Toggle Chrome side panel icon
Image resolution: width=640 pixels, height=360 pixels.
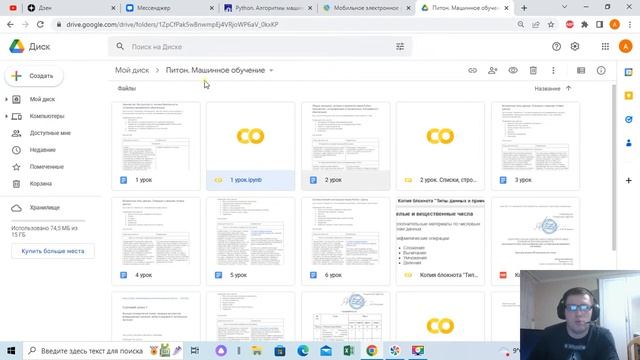599,24
